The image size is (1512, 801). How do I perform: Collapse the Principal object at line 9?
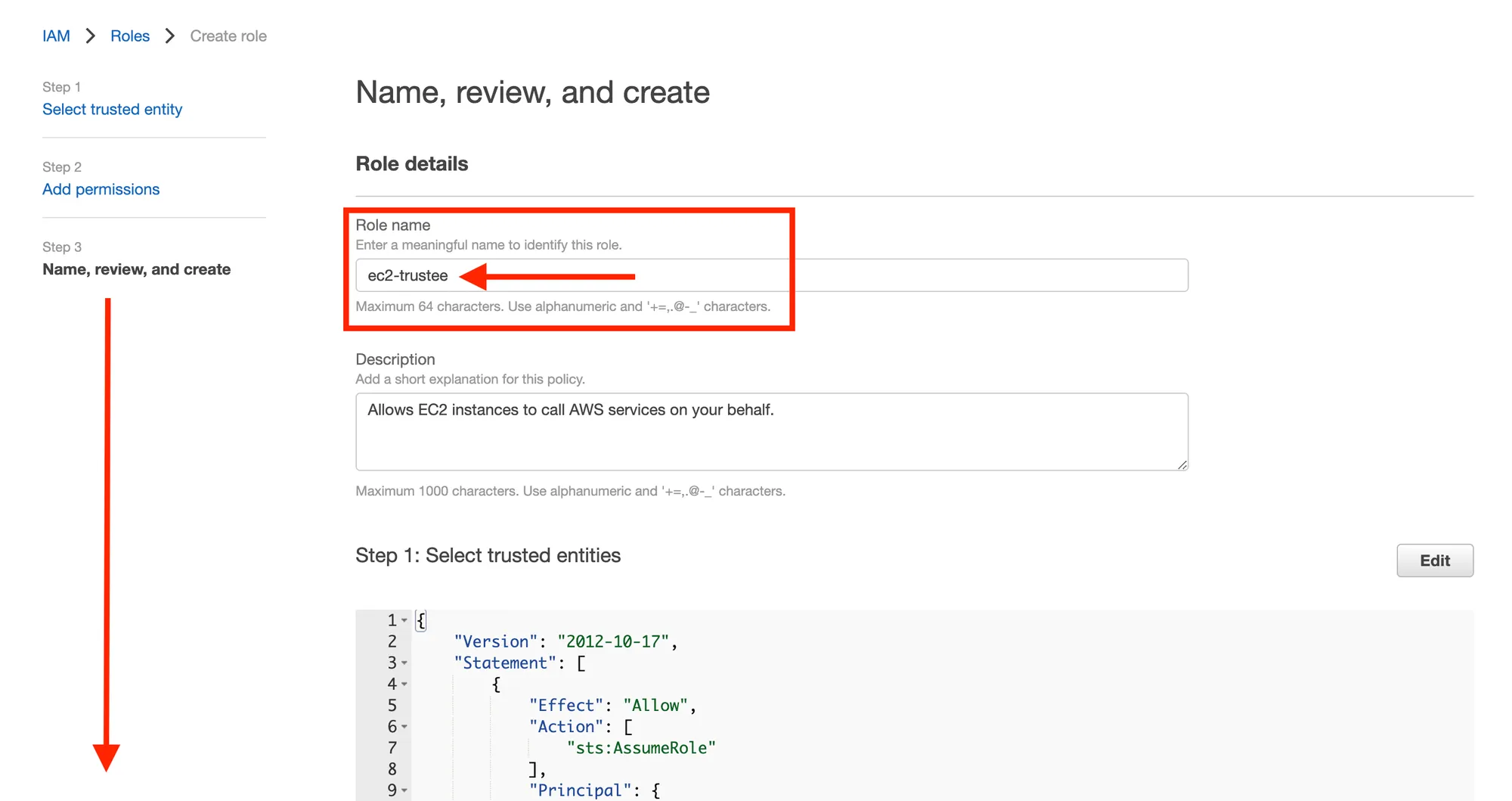pyautogui.click(x=404, y=791)
